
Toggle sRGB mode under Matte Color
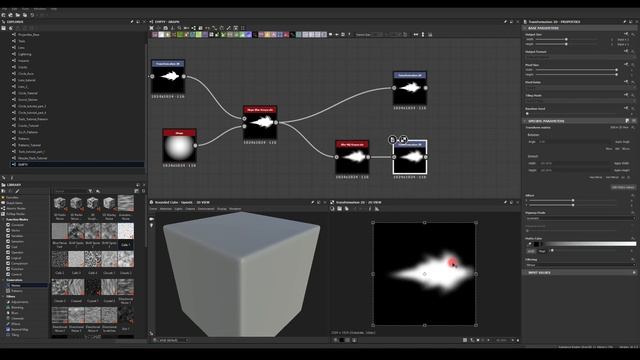click(531, 251)
